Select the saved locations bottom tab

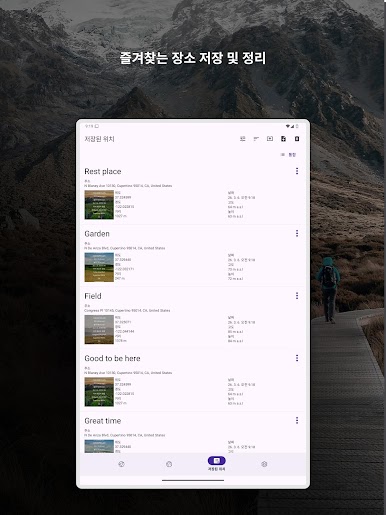tap(217, 464)
